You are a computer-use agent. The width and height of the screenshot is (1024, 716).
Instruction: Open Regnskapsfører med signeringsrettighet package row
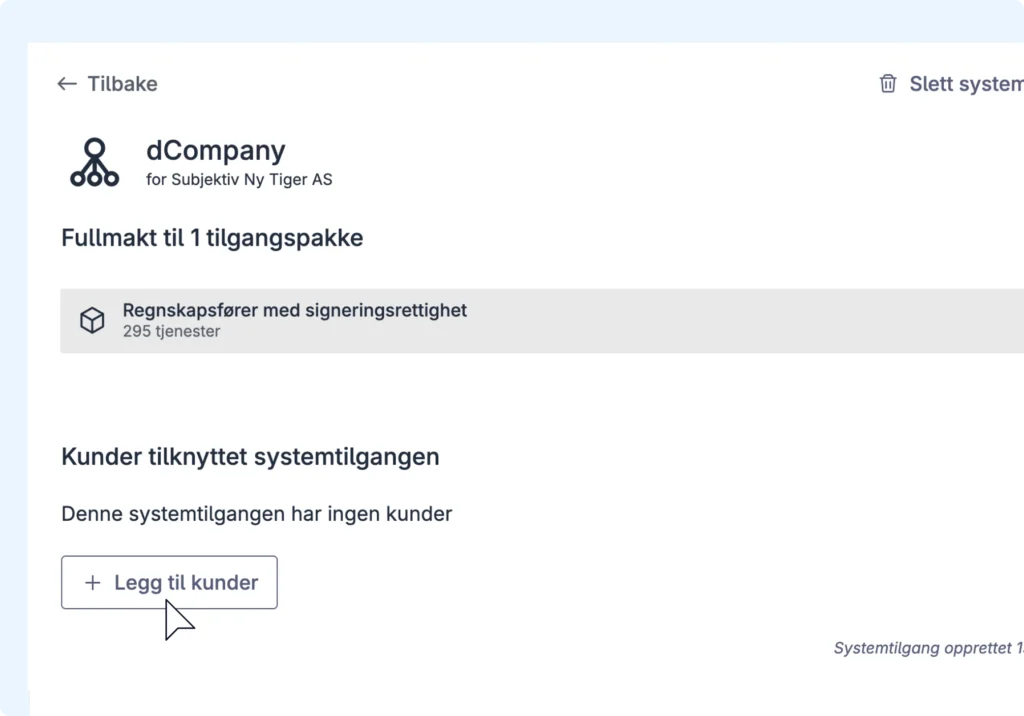542,321
